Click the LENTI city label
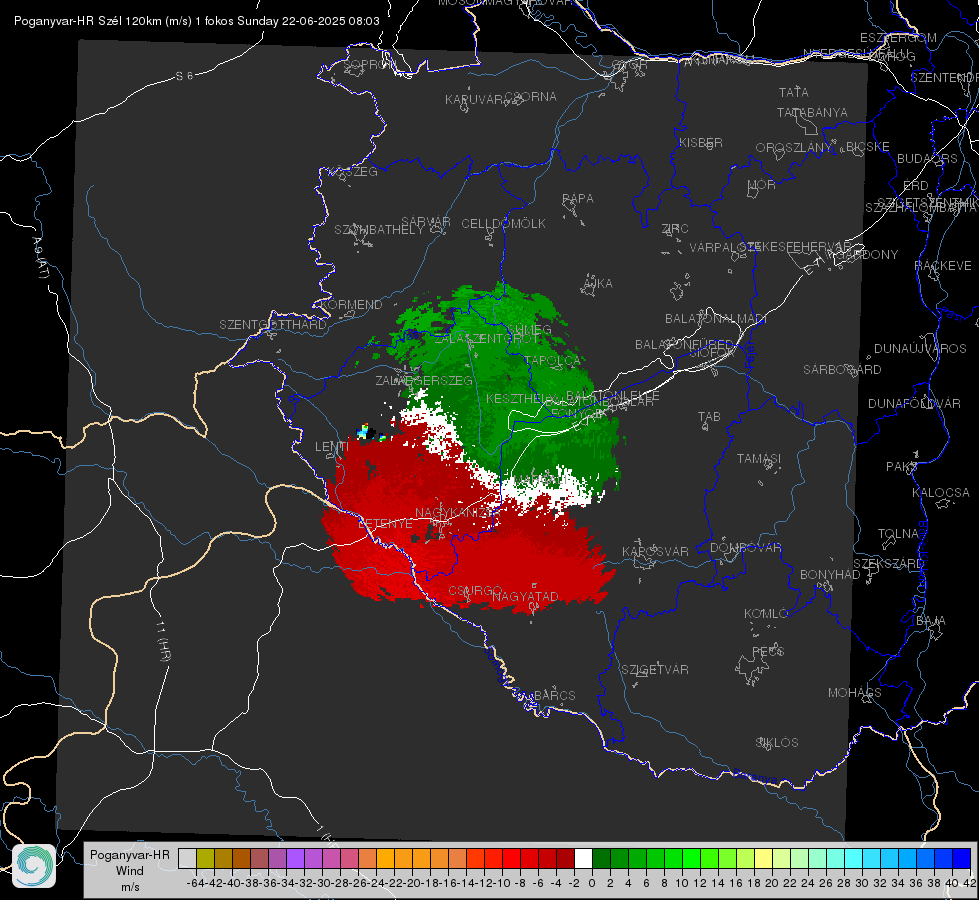This screenshot has height=900, width=979. [332, 447]
